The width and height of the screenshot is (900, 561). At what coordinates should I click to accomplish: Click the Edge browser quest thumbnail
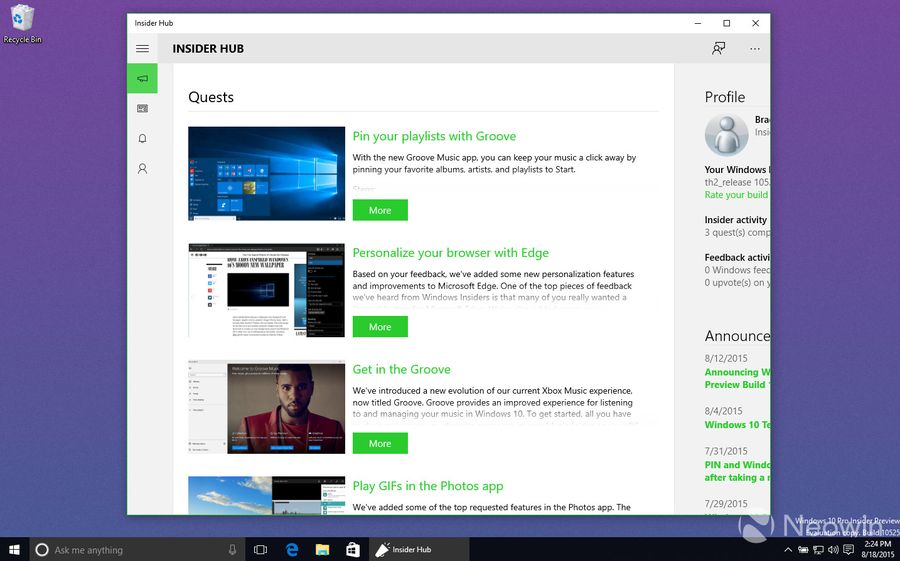point(266,291)
